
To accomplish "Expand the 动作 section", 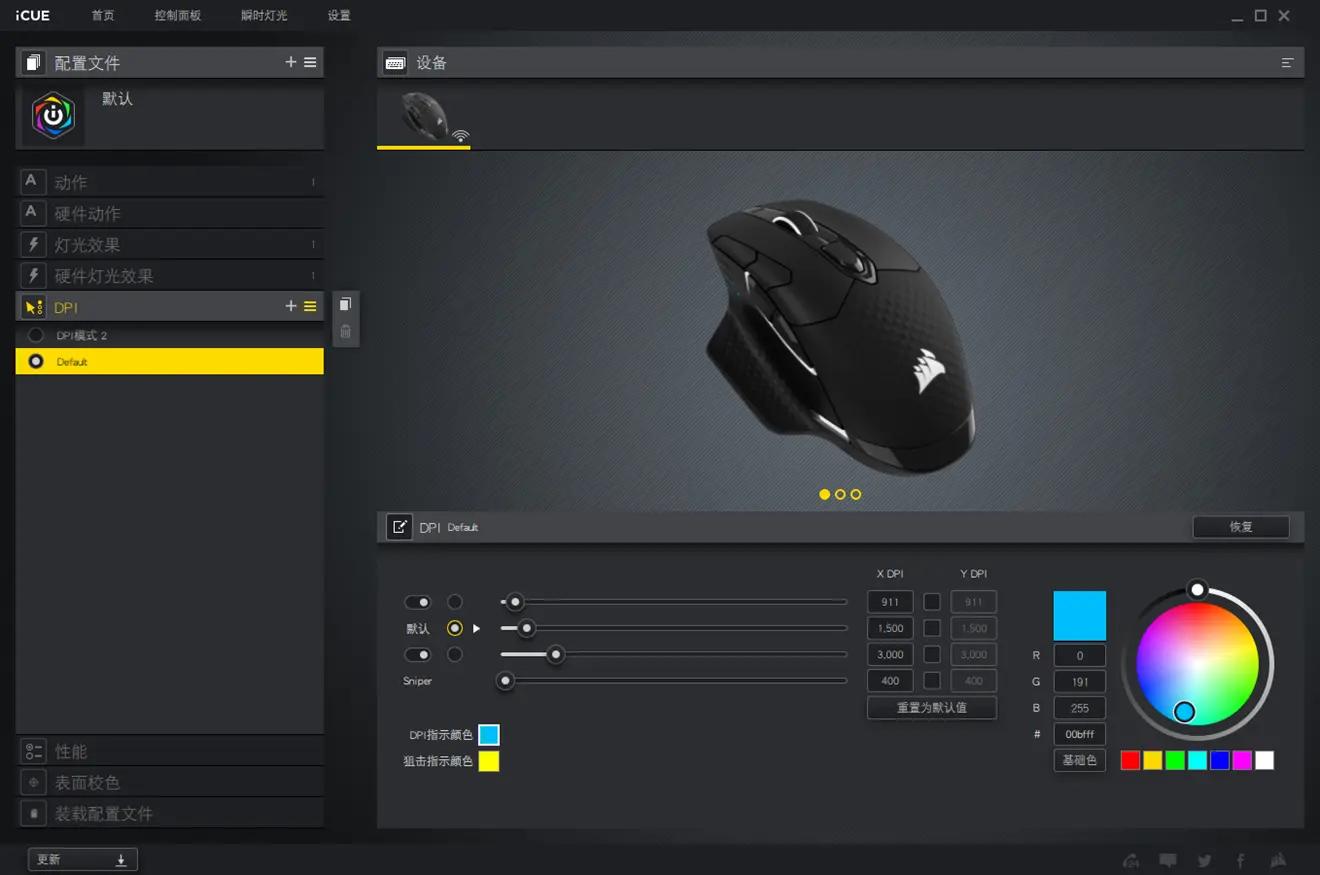I will coord(170,182).
